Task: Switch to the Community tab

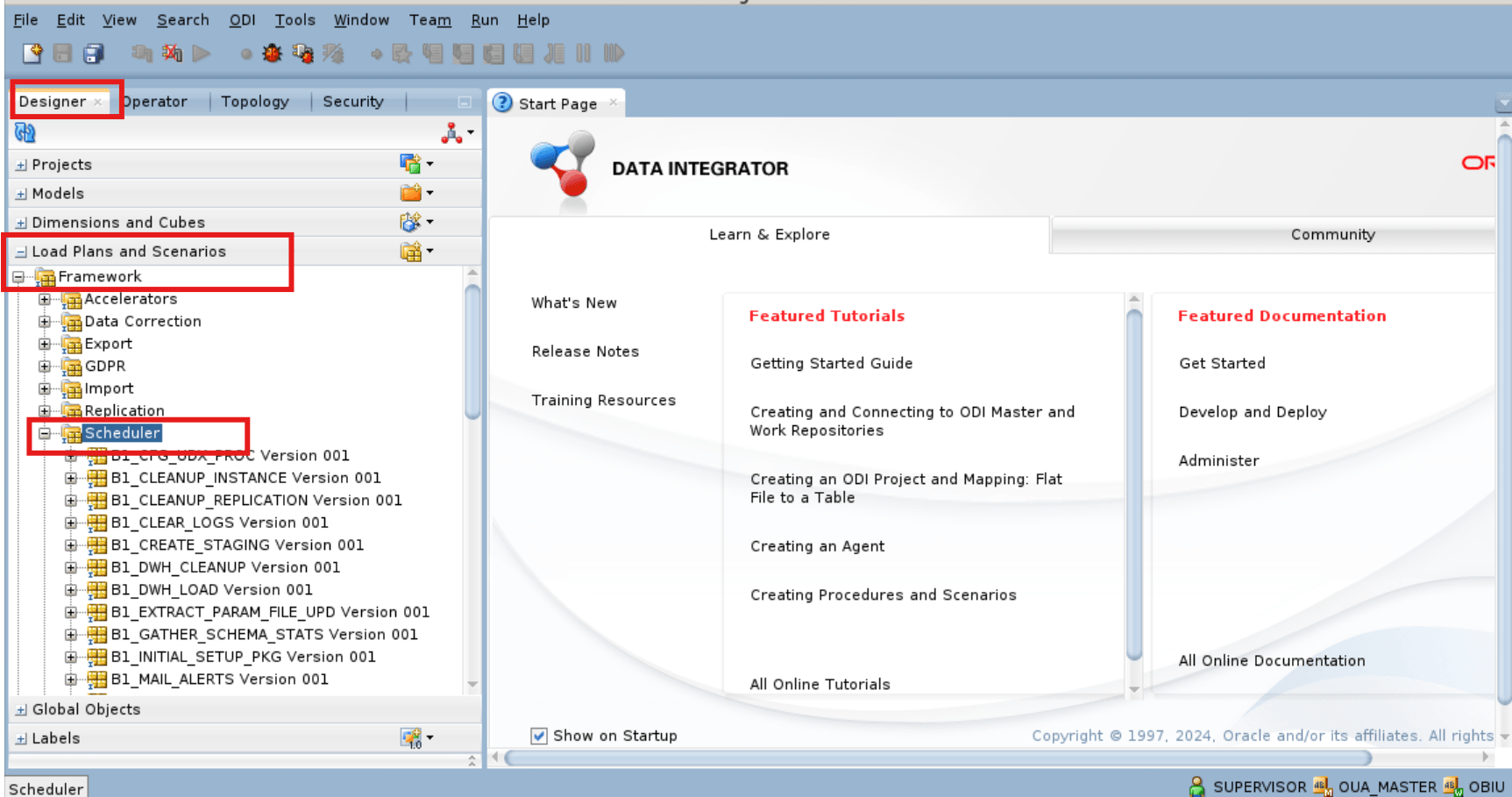Action: (x=1332, y=234)
